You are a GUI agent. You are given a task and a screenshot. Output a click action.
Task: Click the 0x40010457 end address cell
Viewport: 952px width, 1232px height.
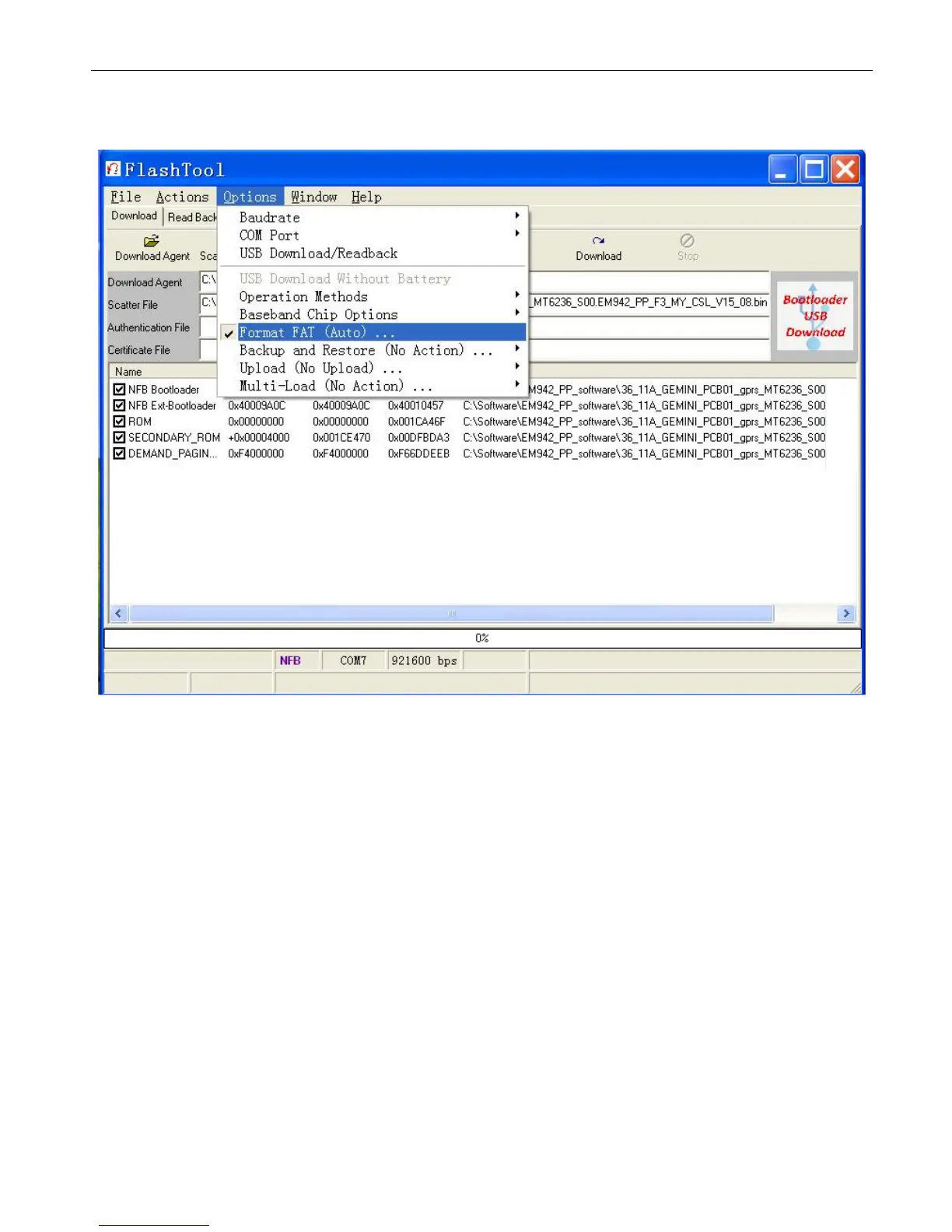[x=416, y=405]
